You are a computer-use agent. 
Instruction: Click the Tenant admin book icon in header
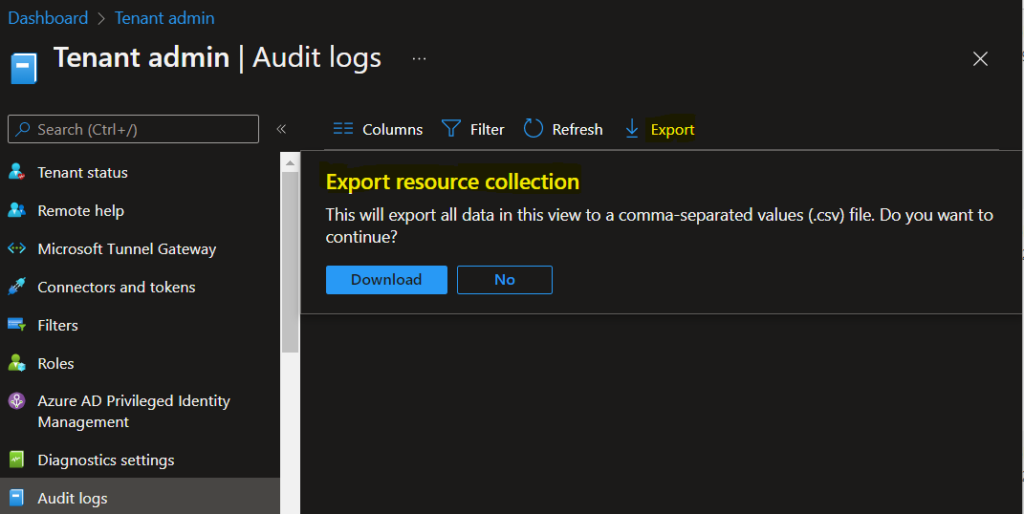click(x=24, y=69)
